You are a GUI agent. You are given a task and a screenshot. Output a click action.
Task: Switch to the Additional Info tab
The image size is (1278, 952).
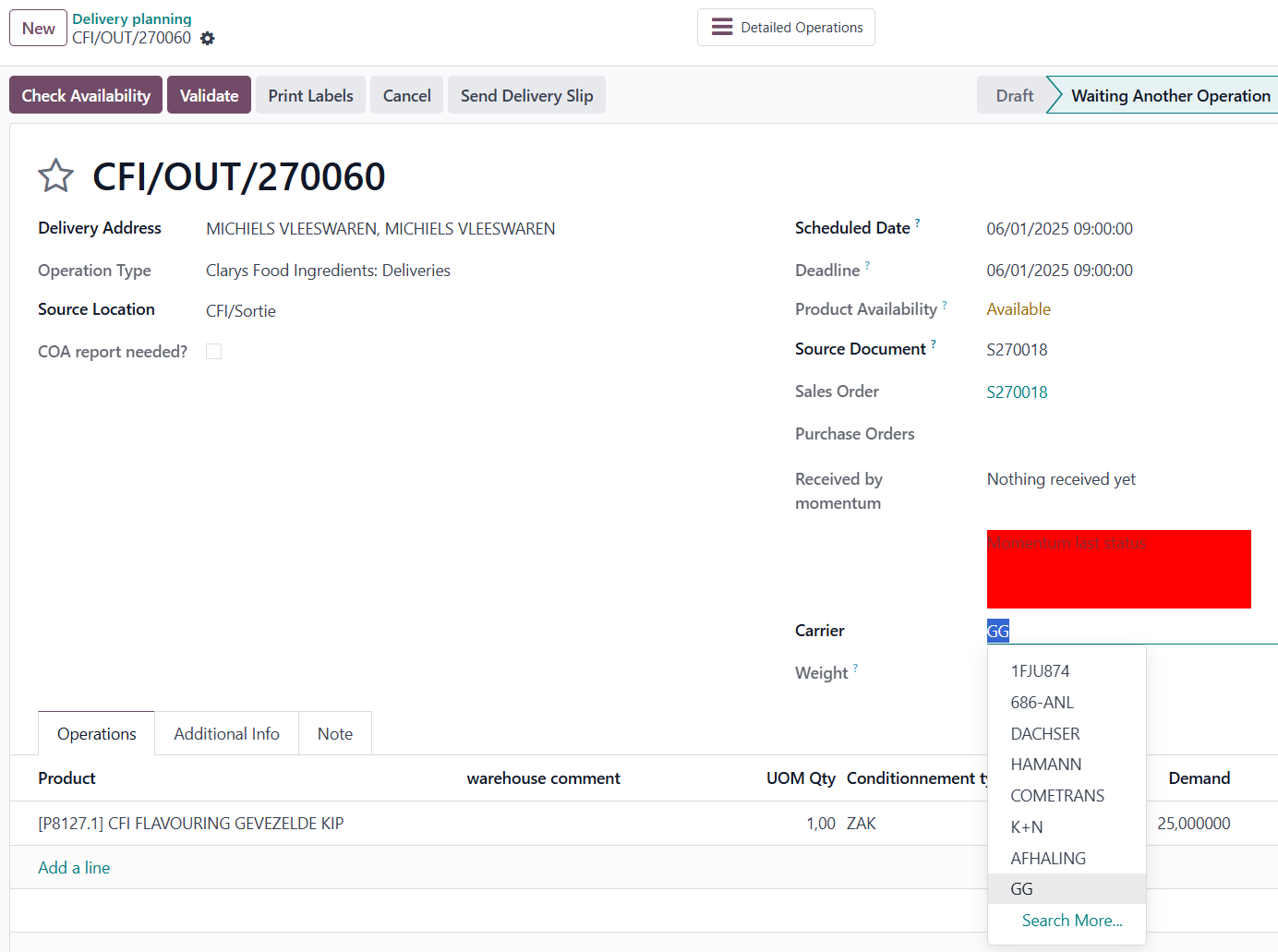(x=226, y=734)
